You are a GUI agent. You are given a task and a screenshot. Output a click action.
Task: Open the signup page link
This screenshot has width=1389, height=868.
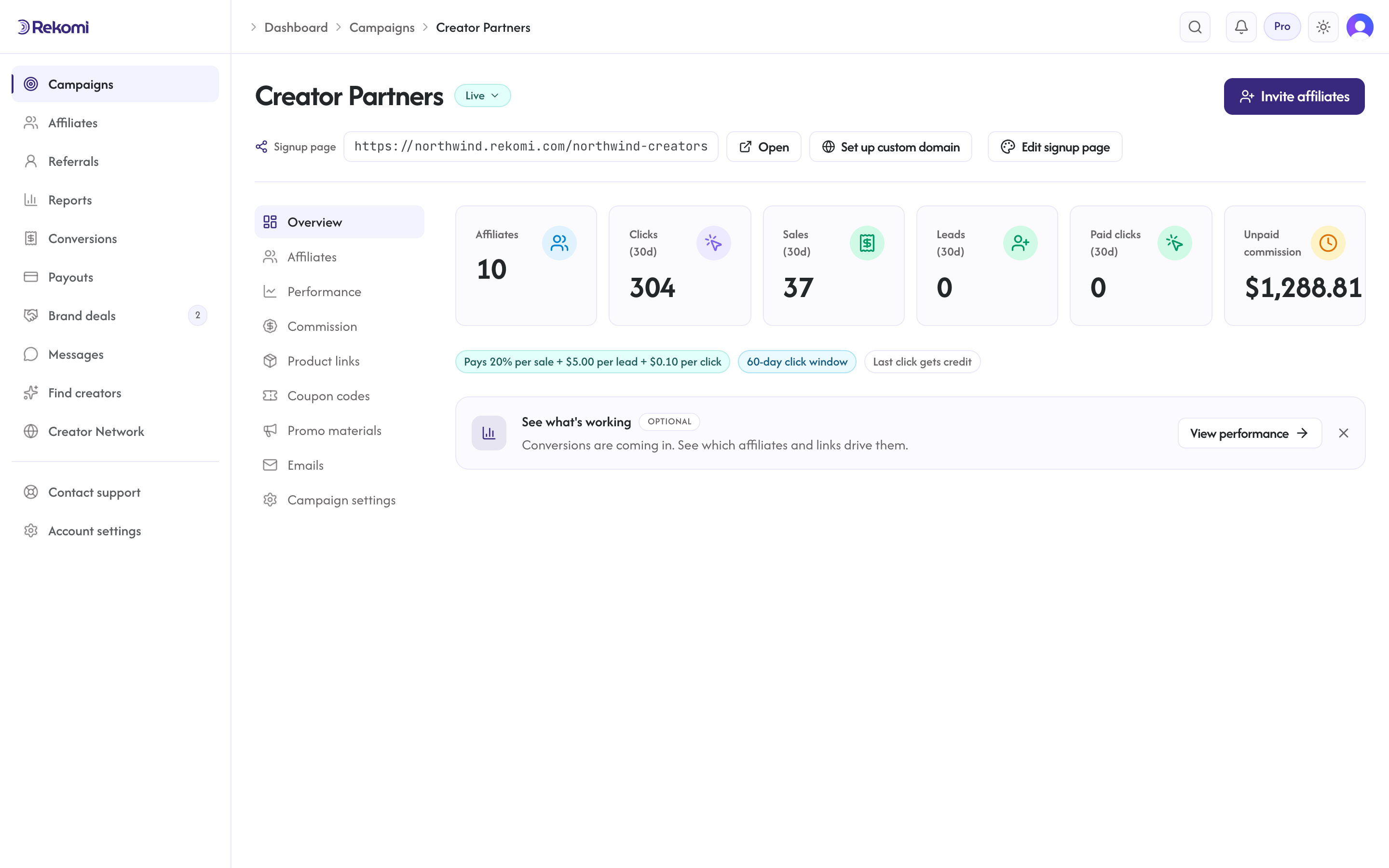(x=763, y=147)
